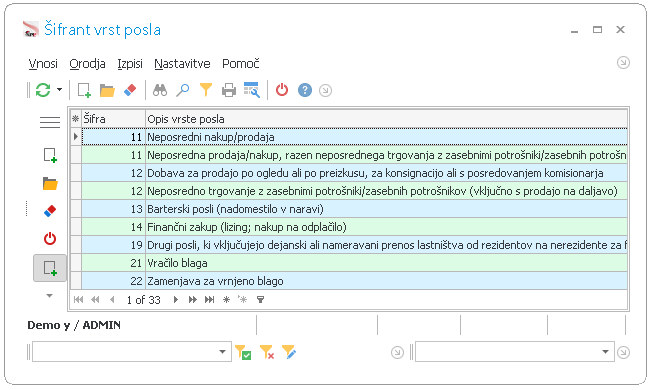Click the eraser delete icon in top toolbar
Screen dimensions: 650x390
pyautogui.click(x=130, y=90)
